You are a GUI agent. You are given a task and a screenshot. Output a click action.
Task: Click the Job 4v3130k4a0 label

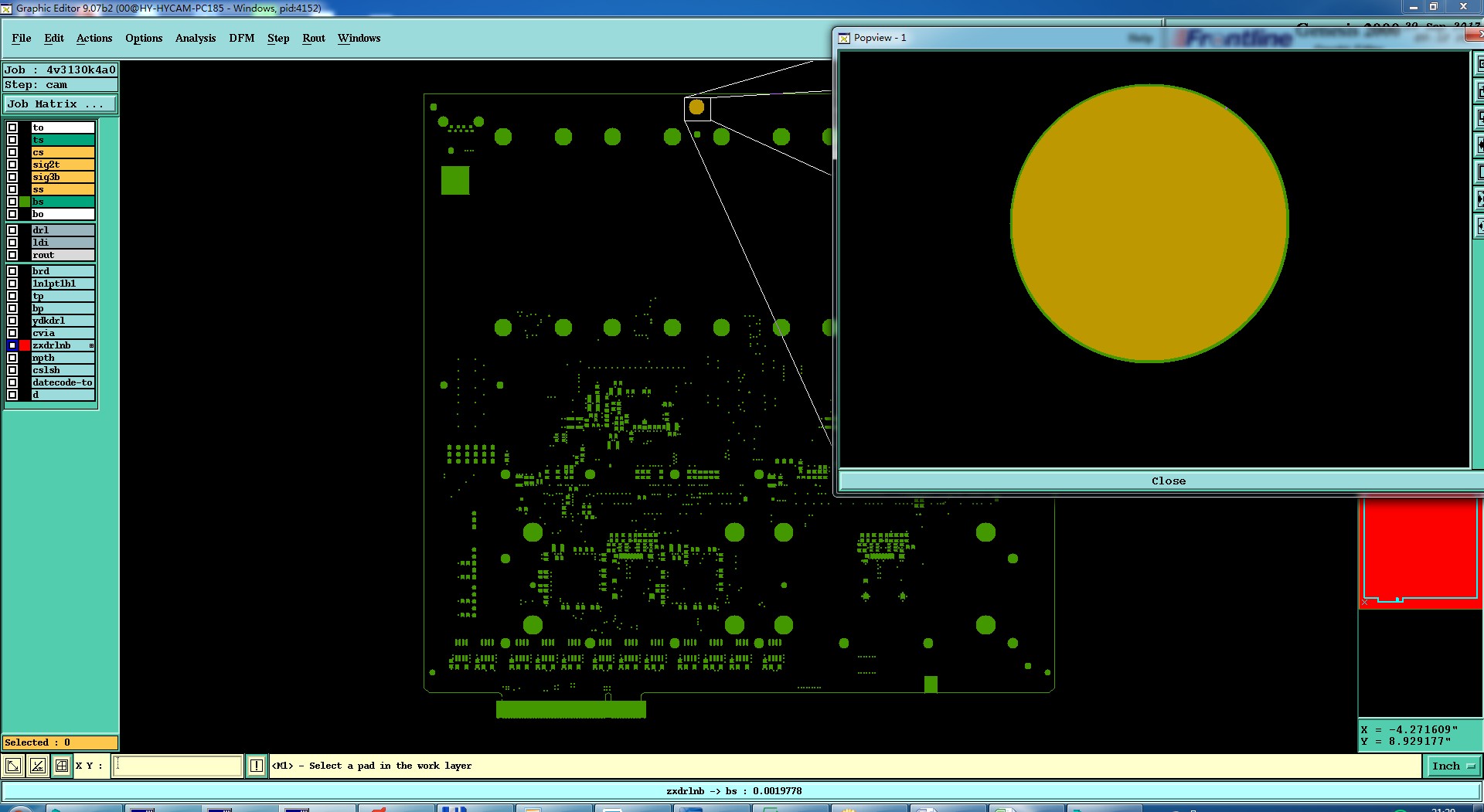[60, 70]
